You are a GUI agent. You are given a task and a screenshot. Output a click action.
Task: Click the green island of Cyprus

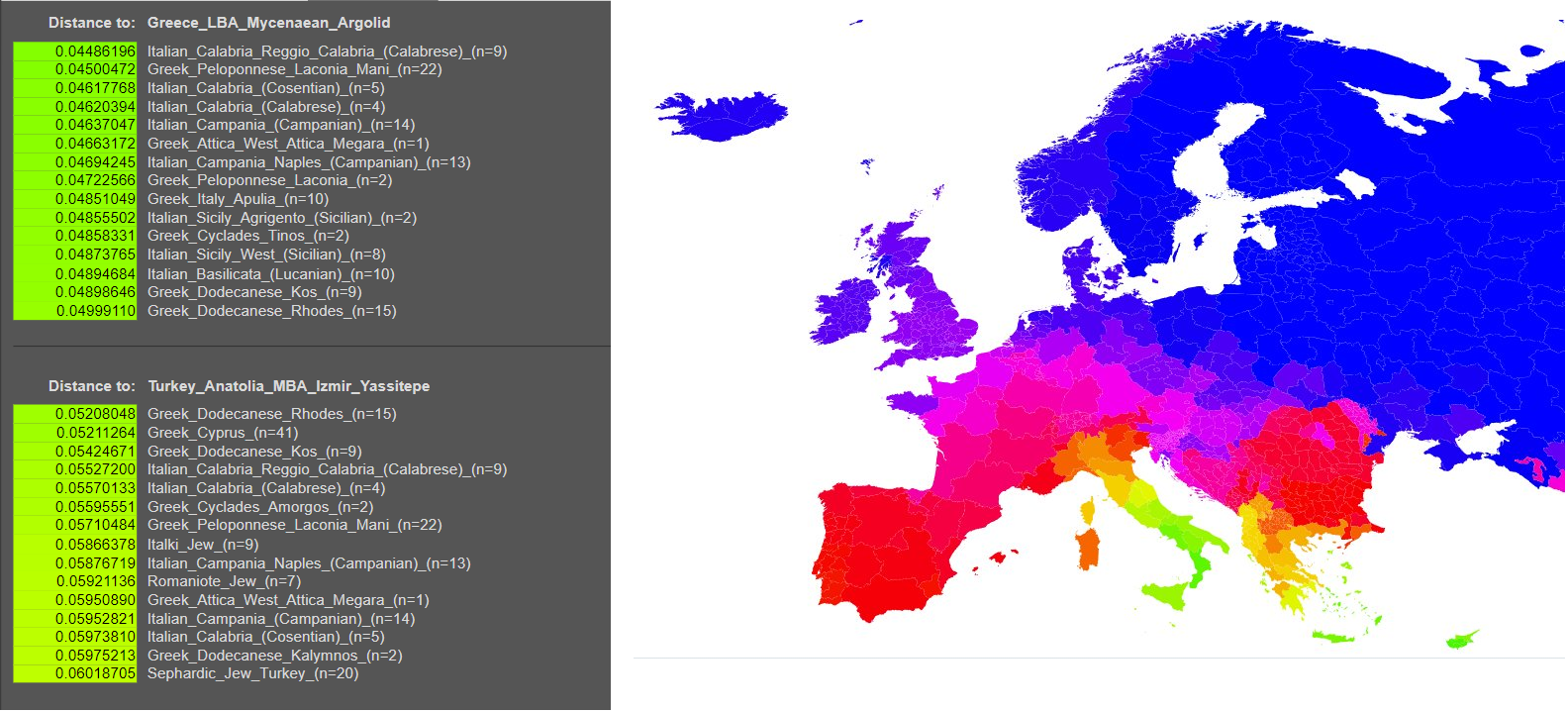1461,639
